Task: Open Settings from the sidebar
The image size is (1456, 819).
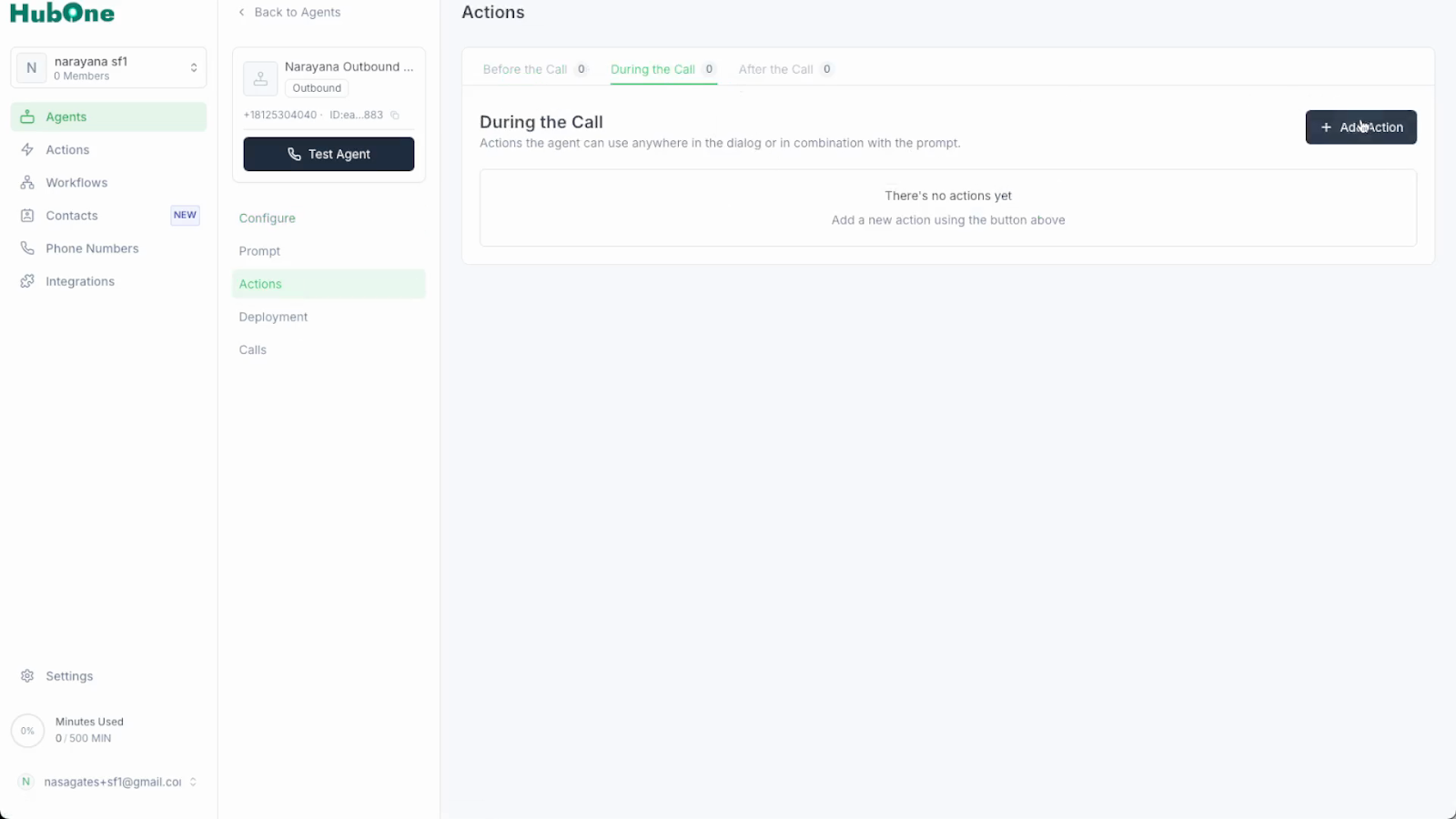Action: [x=108, y=676]
